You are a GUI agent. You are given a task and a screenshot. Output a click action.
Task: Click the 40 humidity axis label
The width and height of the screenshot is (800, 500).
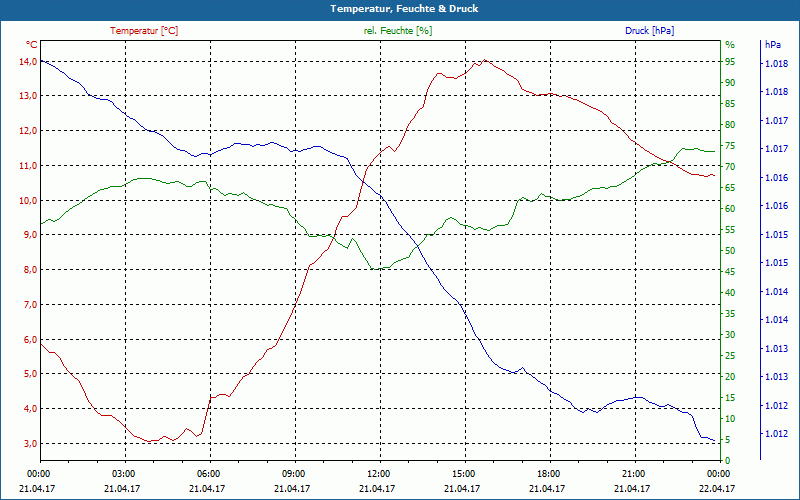pos(730,293)
